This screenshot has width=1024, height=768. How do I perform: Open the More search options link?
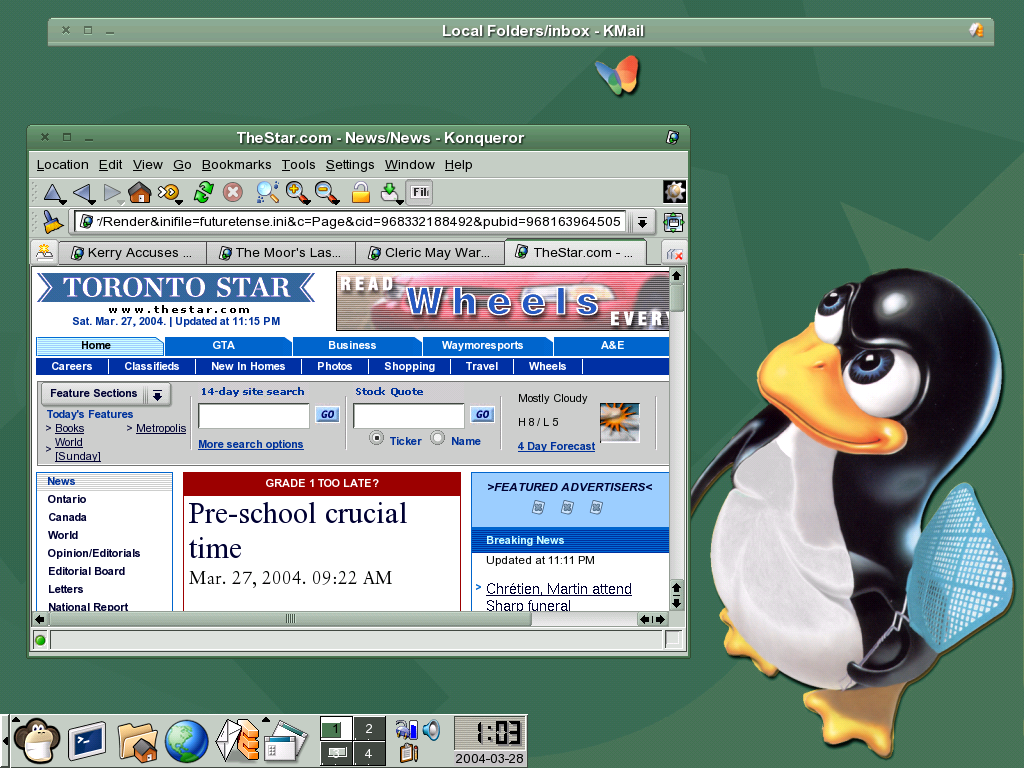pyautogui.click(x=251, y=444)
